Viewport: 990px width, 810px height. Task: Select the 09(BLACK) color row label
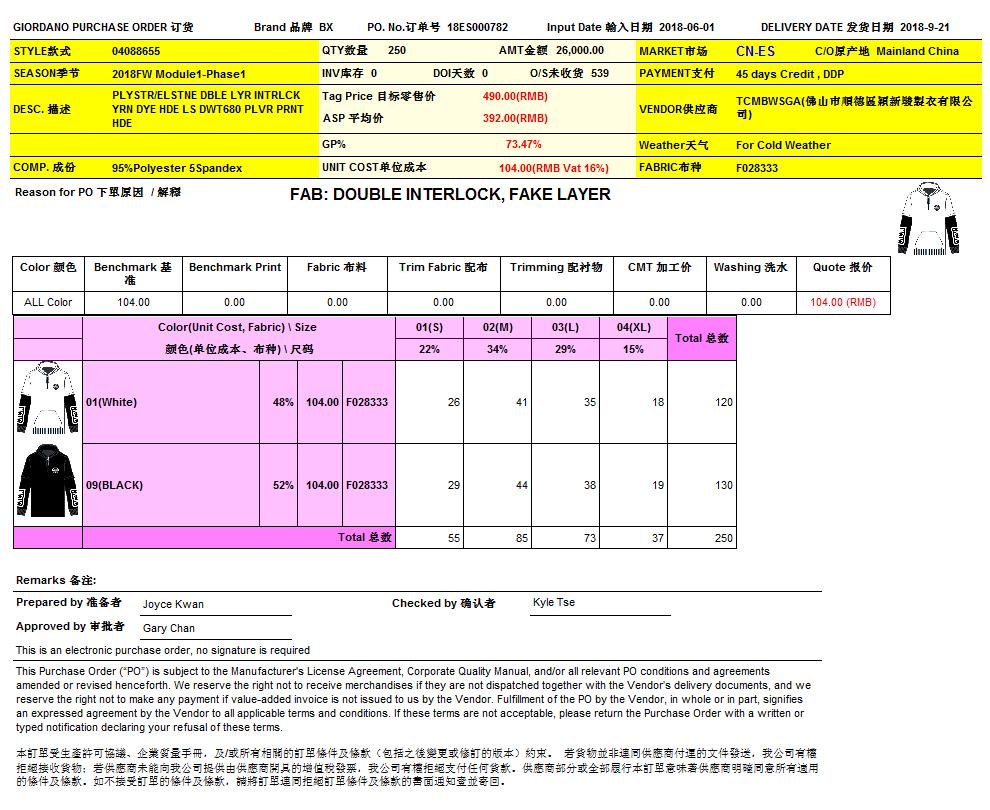(x=114, y=485)
